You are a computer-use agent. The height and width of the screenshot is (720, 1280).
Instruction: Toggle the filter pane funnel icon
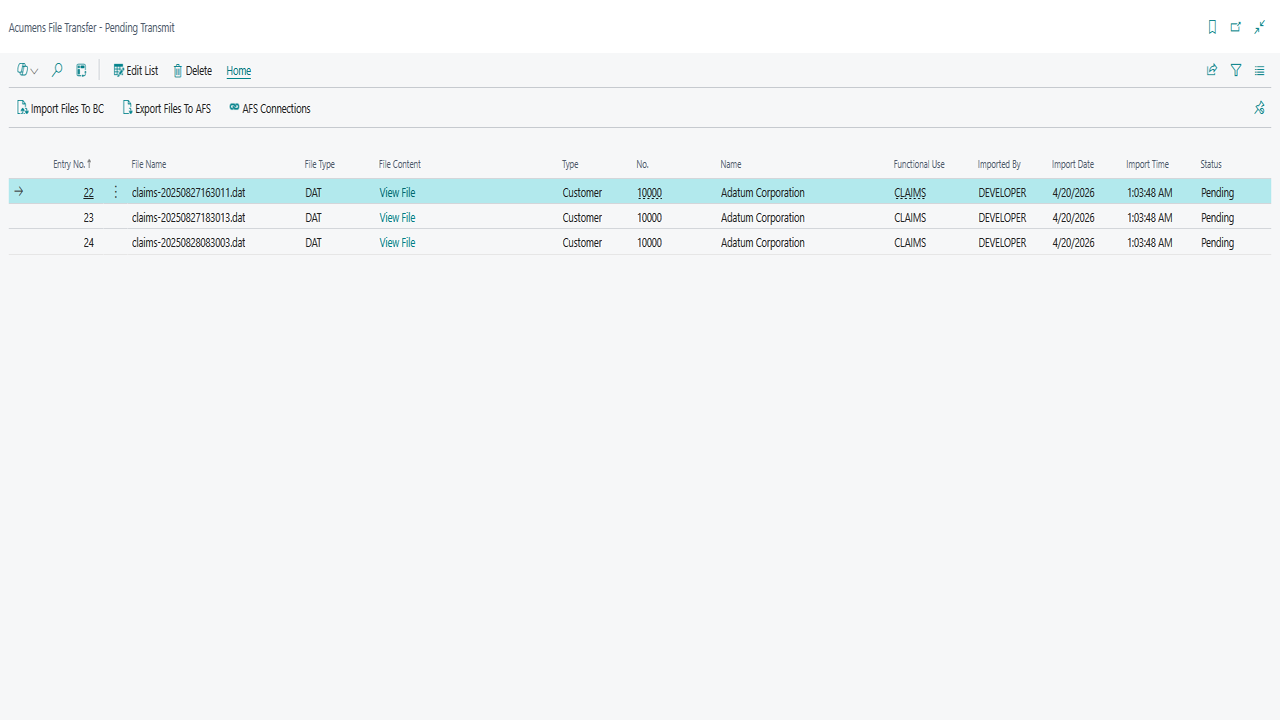1236,70
